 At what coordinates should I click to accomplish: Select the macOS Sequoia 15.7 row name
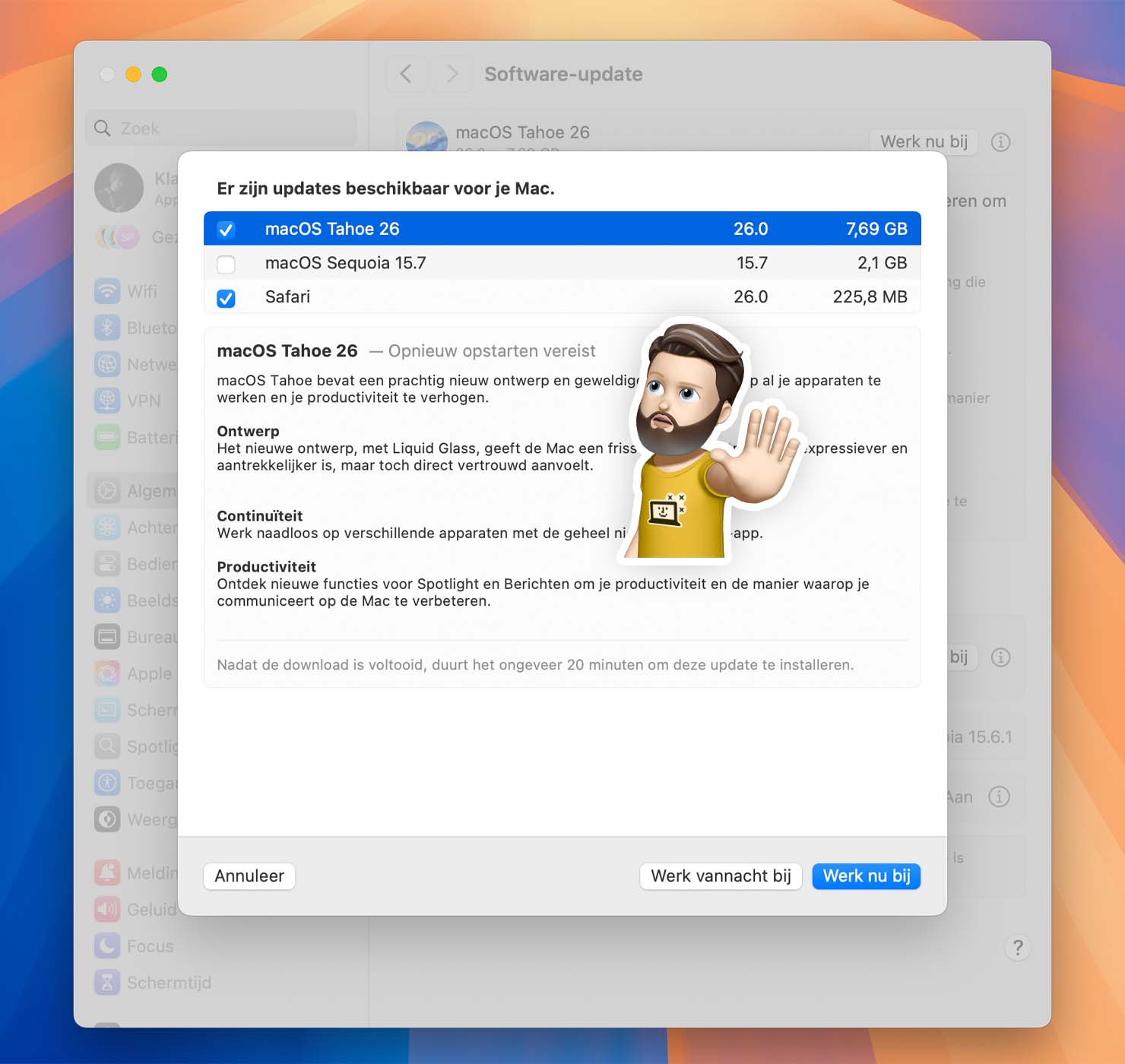pos(345,263)
